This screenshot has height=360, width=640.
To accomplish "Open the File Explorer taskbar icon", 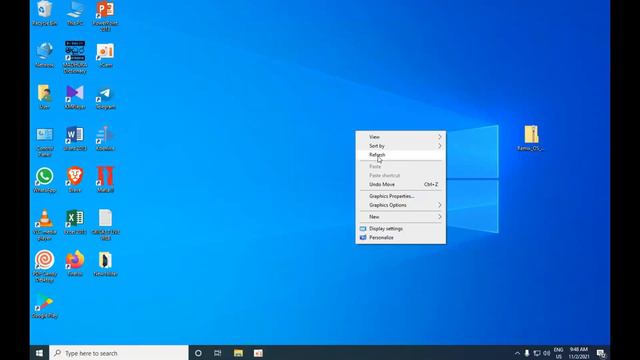I will pos(238,353).
